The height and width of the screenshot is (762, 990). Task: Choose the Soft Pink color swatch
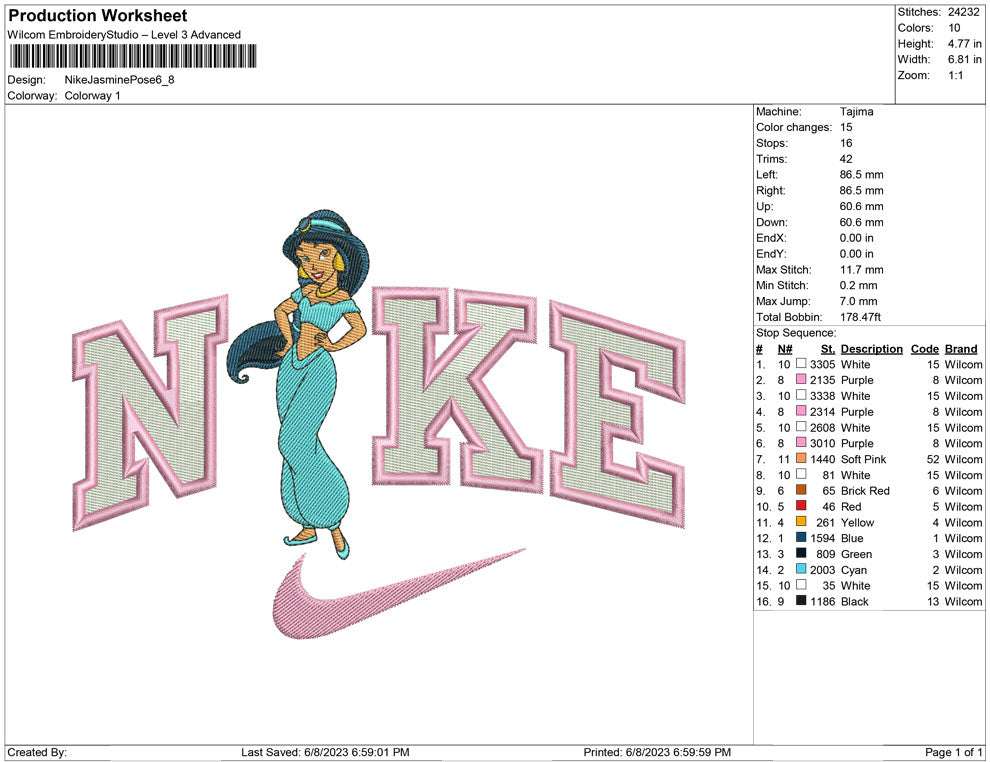[x=801, y=458]
